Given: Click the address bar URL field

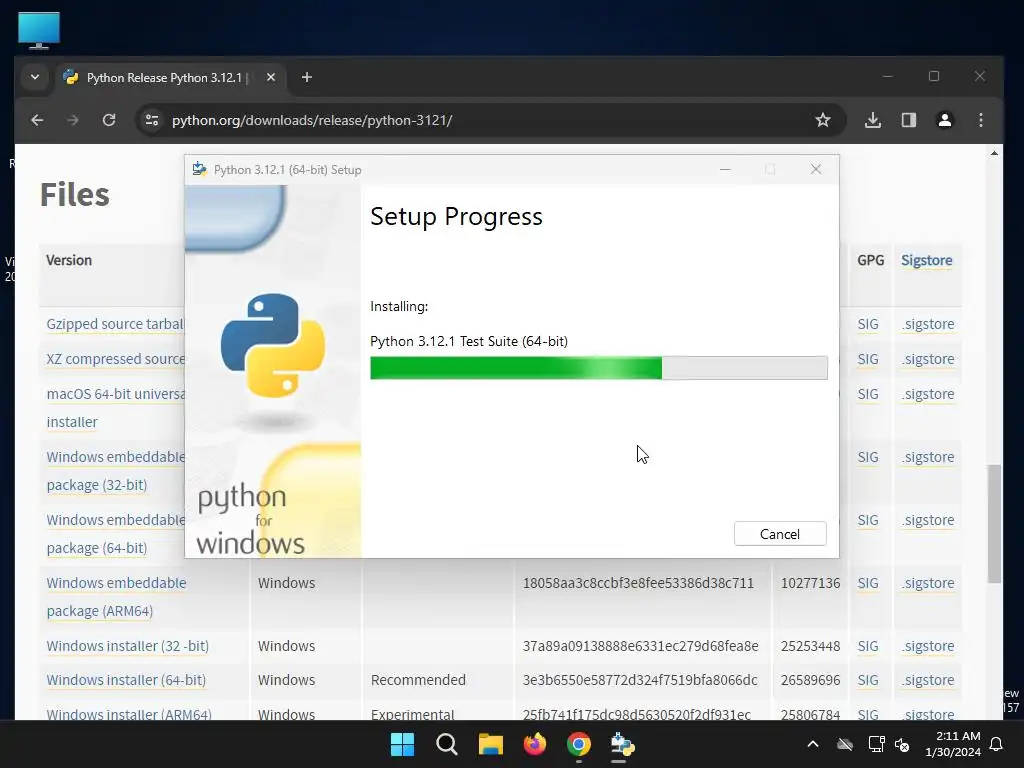Looking at the screenshot, I should [483, 120].
